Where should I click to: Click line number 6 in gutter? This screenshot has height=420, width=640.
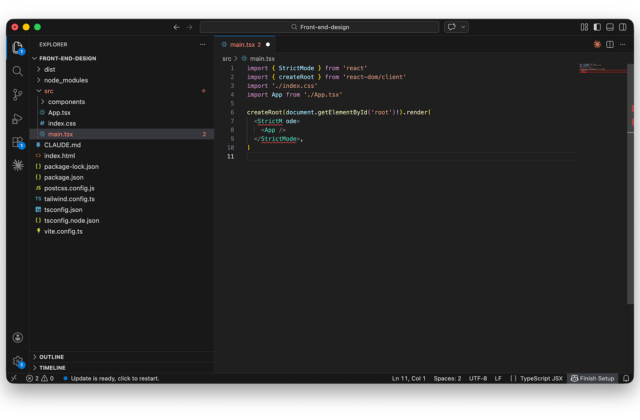pyautogui.click(x=232, y=112)
